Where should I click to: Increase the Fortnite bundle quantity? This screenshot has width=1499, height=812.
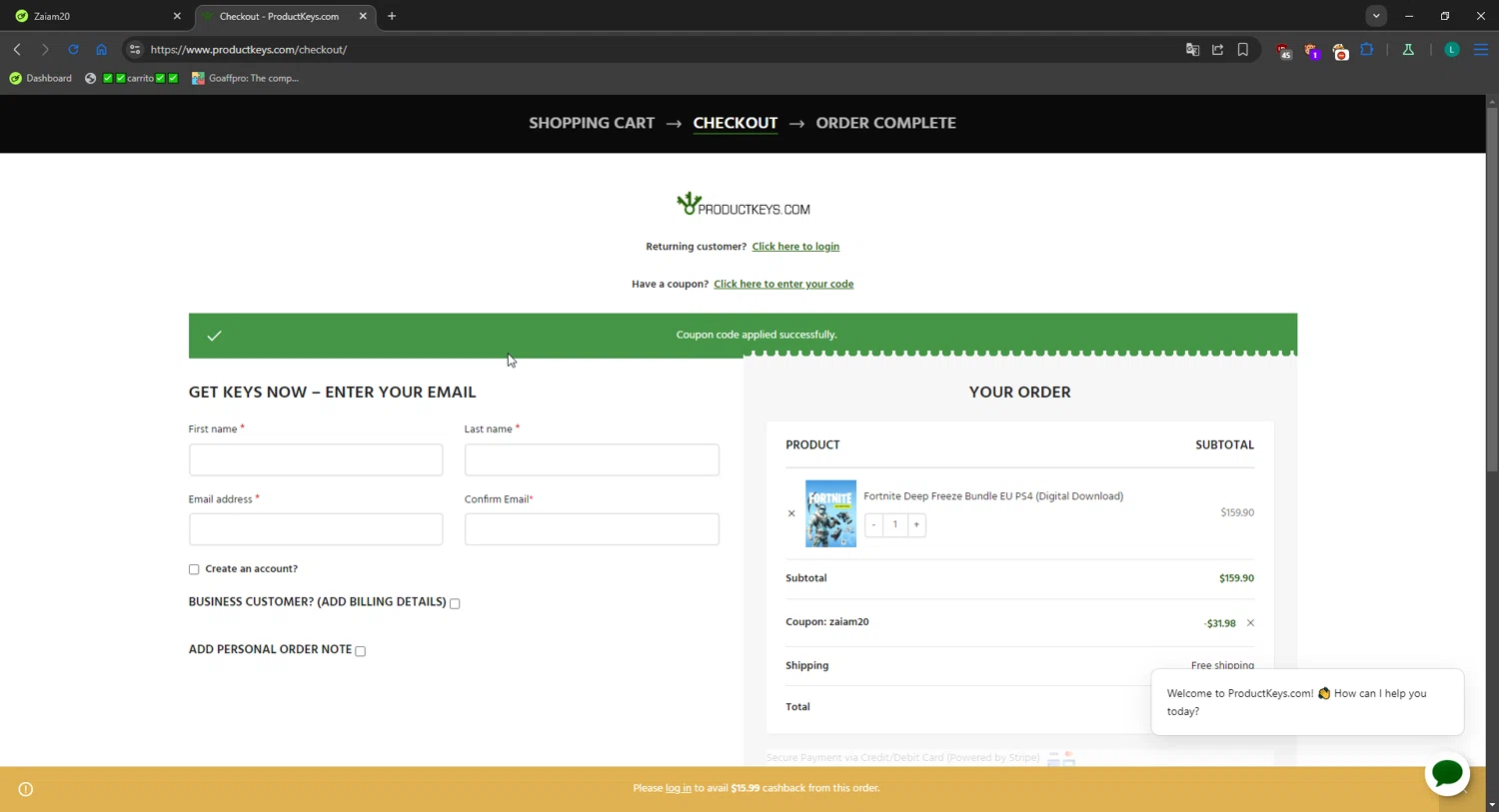coord(916,524)
